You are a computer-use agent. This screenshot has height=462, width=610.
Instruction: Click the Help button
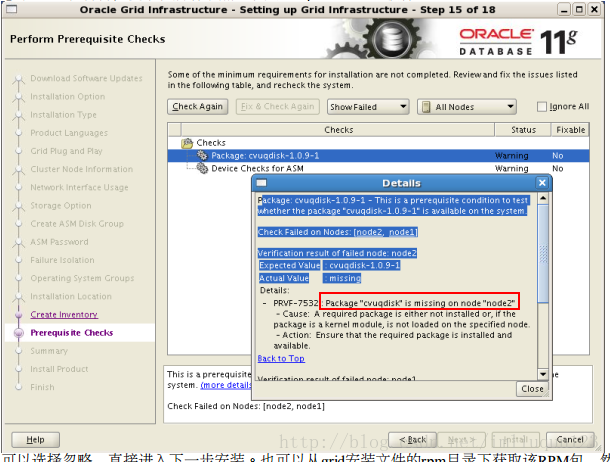click(x=35, y=439)
